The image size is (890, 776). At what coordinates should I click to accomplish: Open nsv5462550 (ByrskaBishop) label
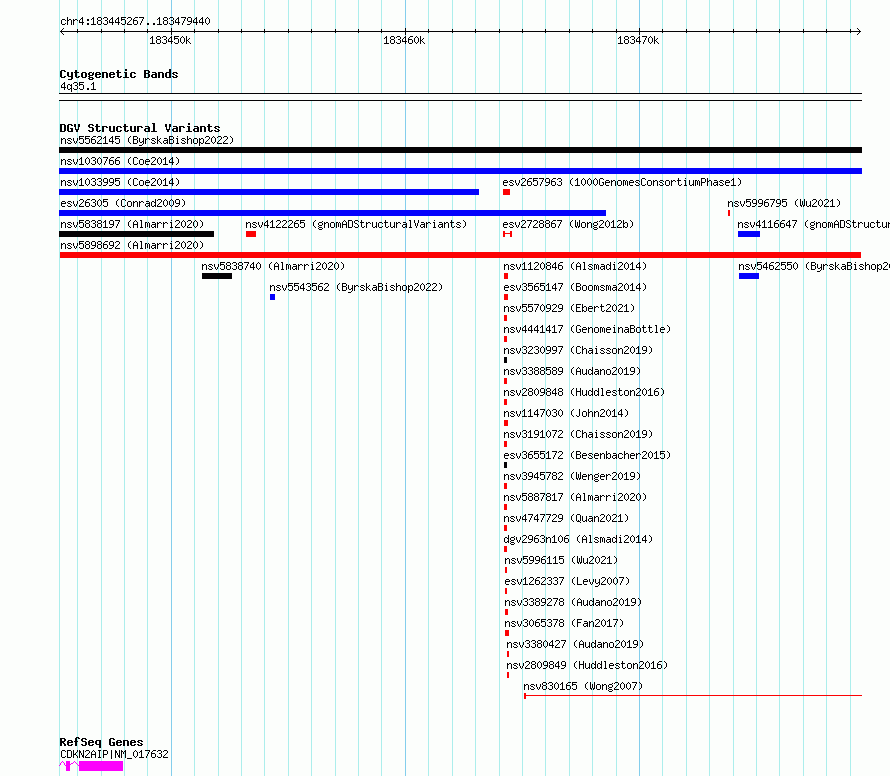(814, 266)
